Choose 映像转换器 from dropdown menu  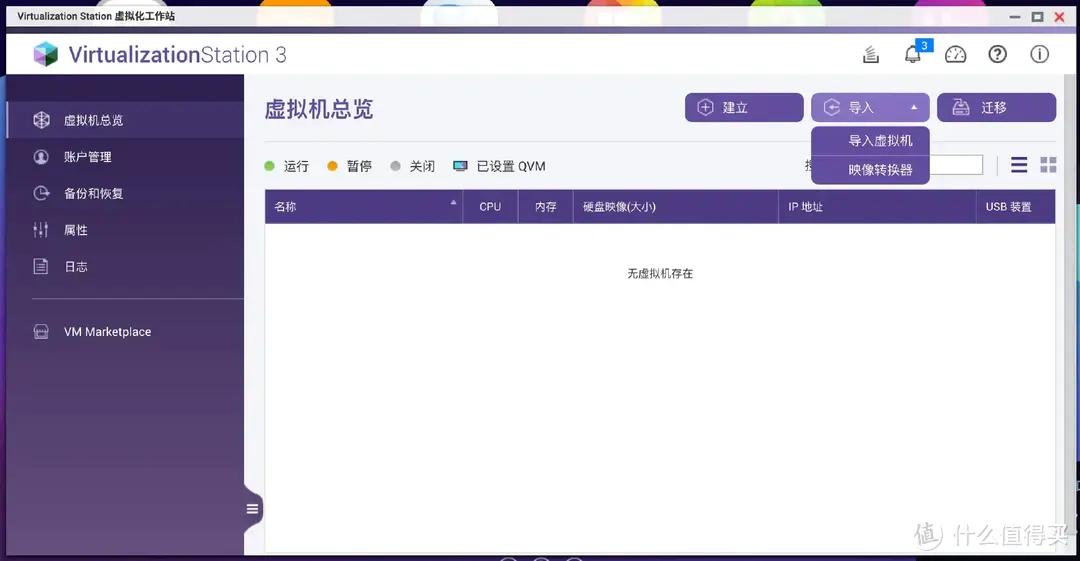click(871, 170)
